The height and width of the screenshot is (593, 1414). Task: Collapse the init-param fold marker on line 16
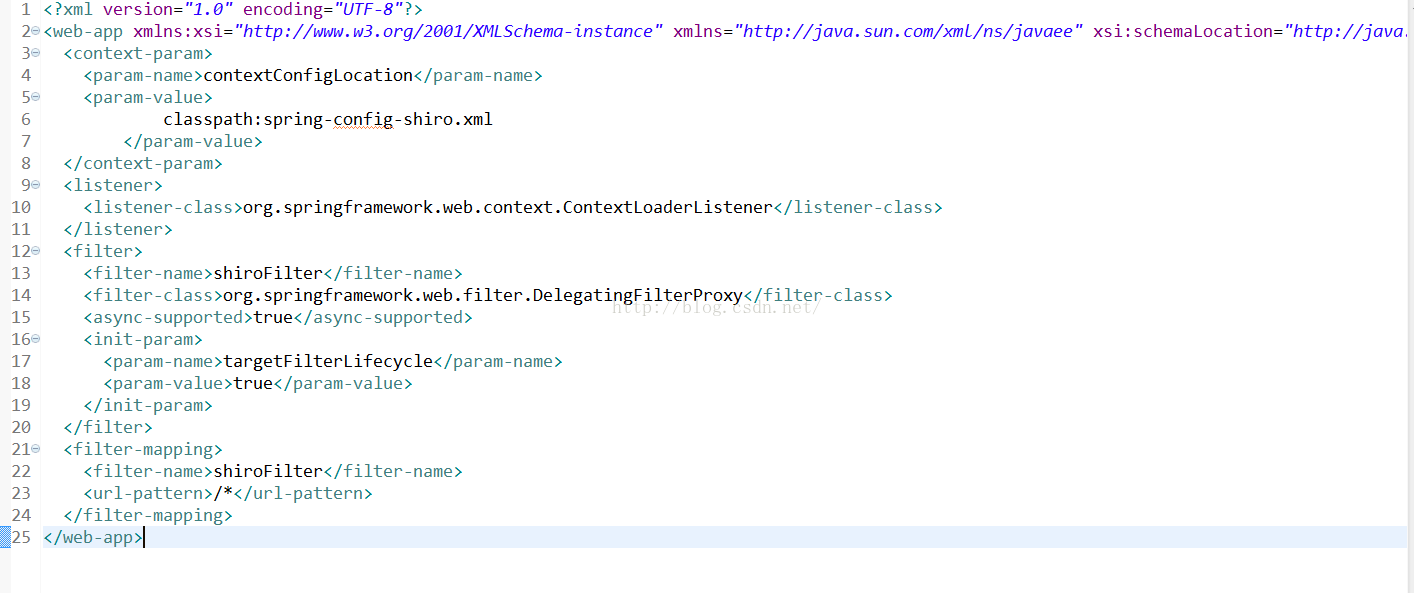pos(36,339)
